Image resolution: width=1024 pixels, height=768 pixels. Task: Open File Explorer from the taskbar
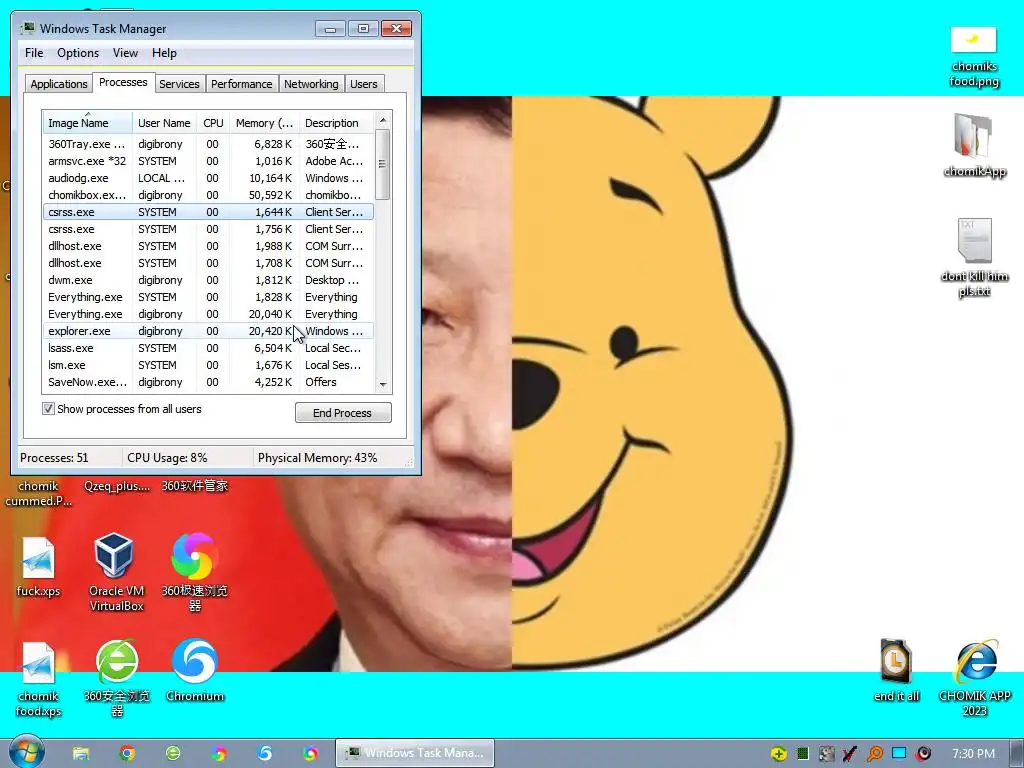(x=81, y=753)
